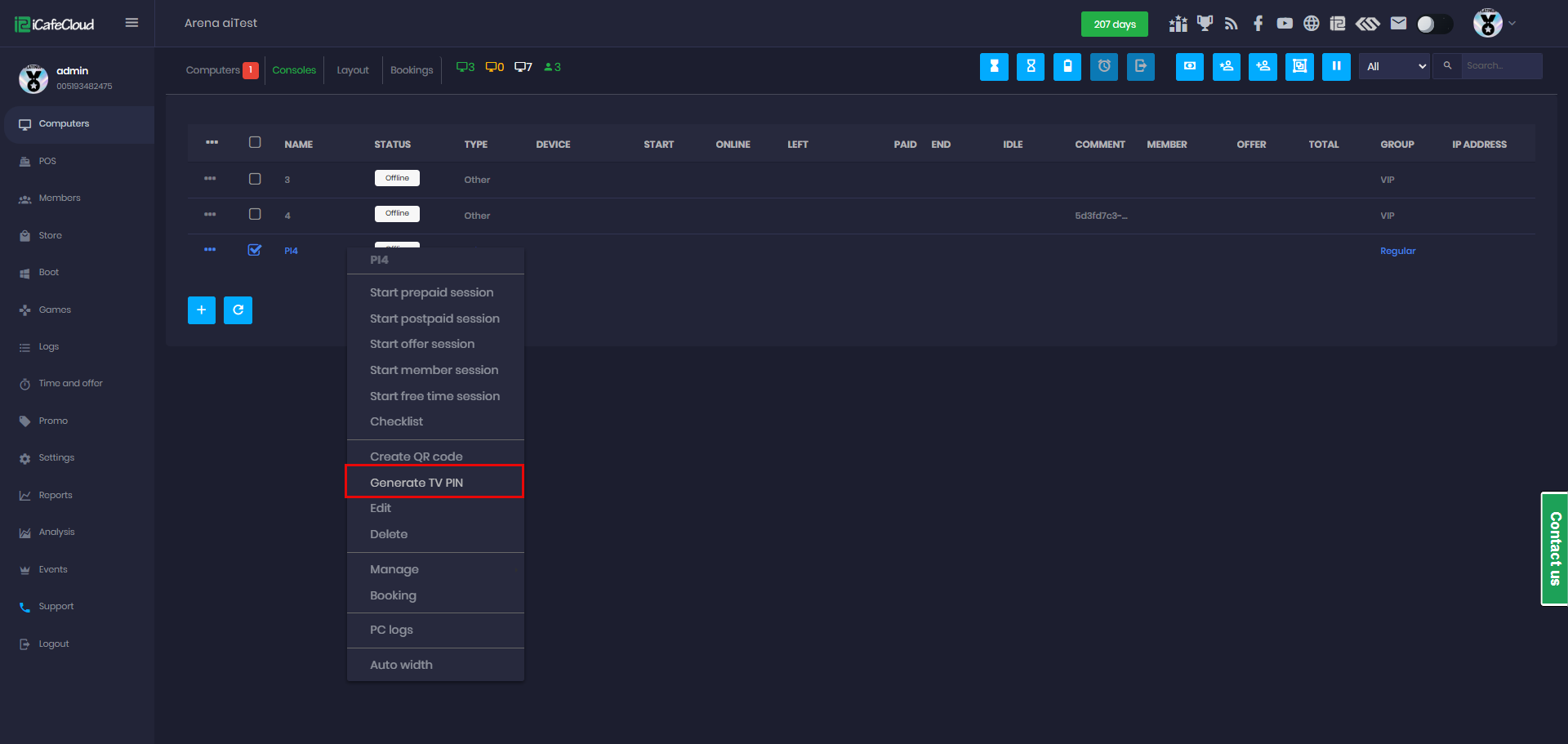Switch to the Layout tab
Screen dimensions: 1568x744
click(x=353, y=70)
